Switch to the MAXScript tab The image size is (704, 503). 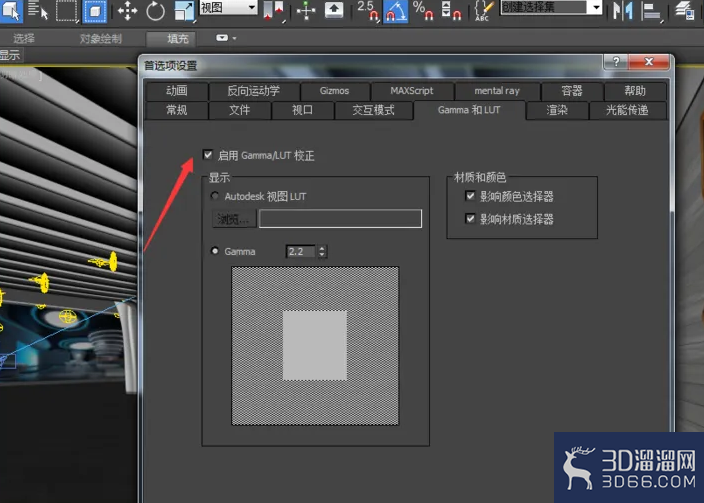coord(412,91)
